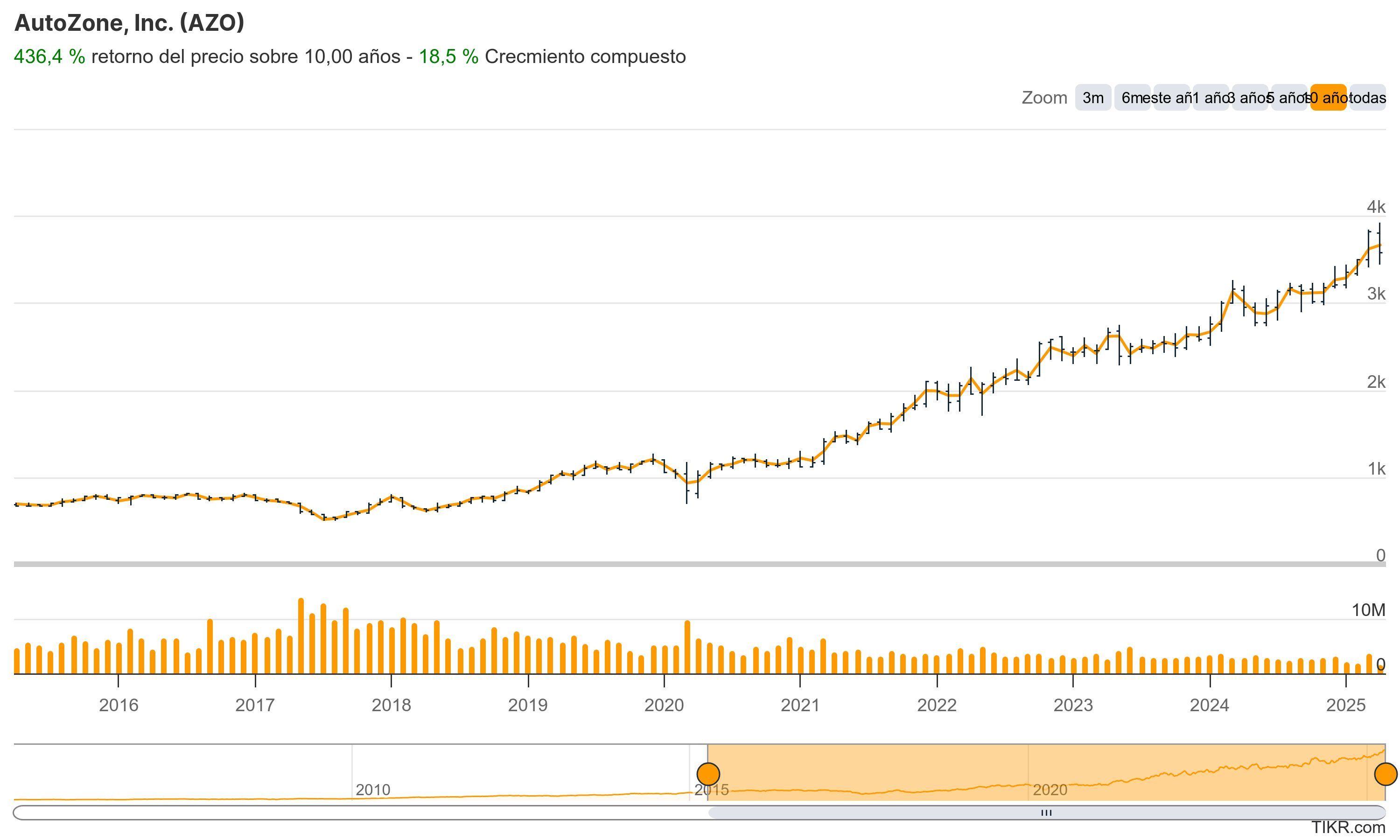Click the 10M volume axis label
This screenshot has width=1400, height=840.
point(1368,609)
